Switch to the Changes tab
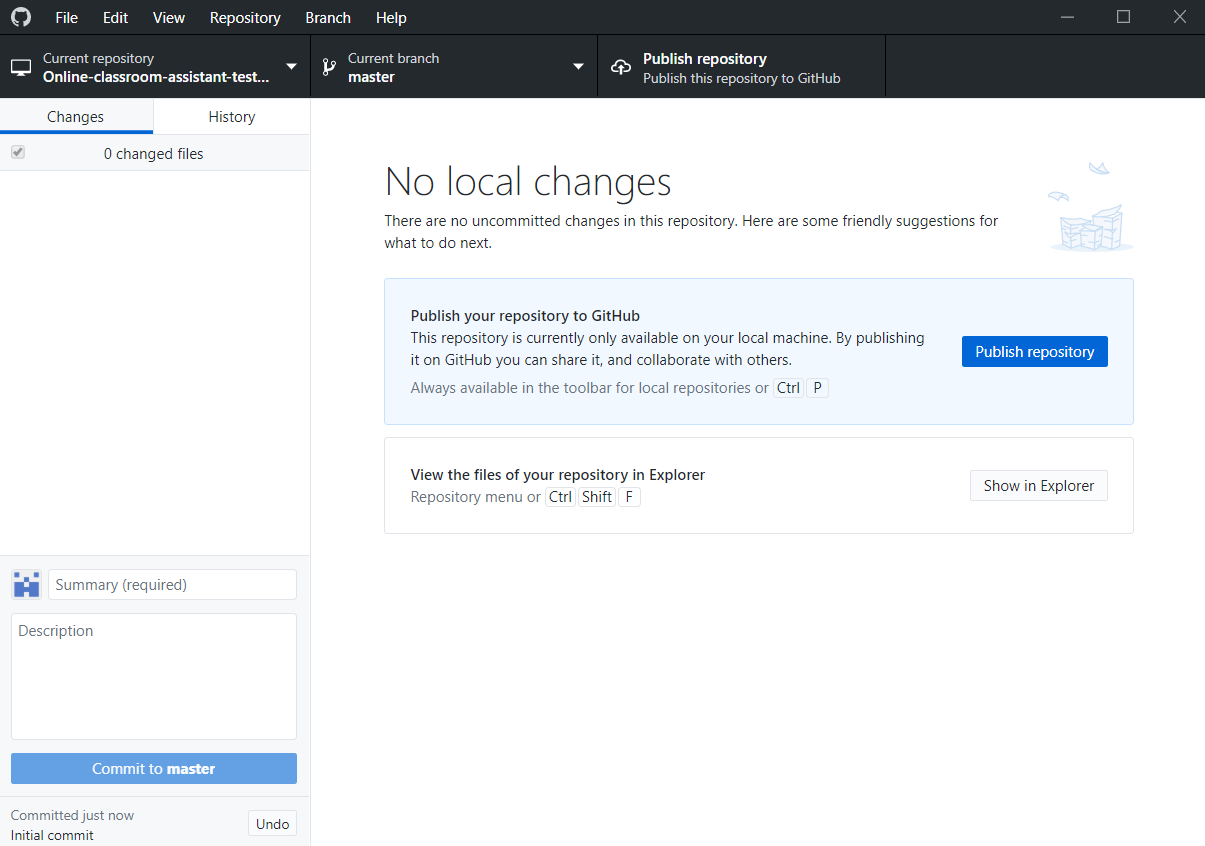The width and height of the screenshot is (1205, 846). click(76, 116)
